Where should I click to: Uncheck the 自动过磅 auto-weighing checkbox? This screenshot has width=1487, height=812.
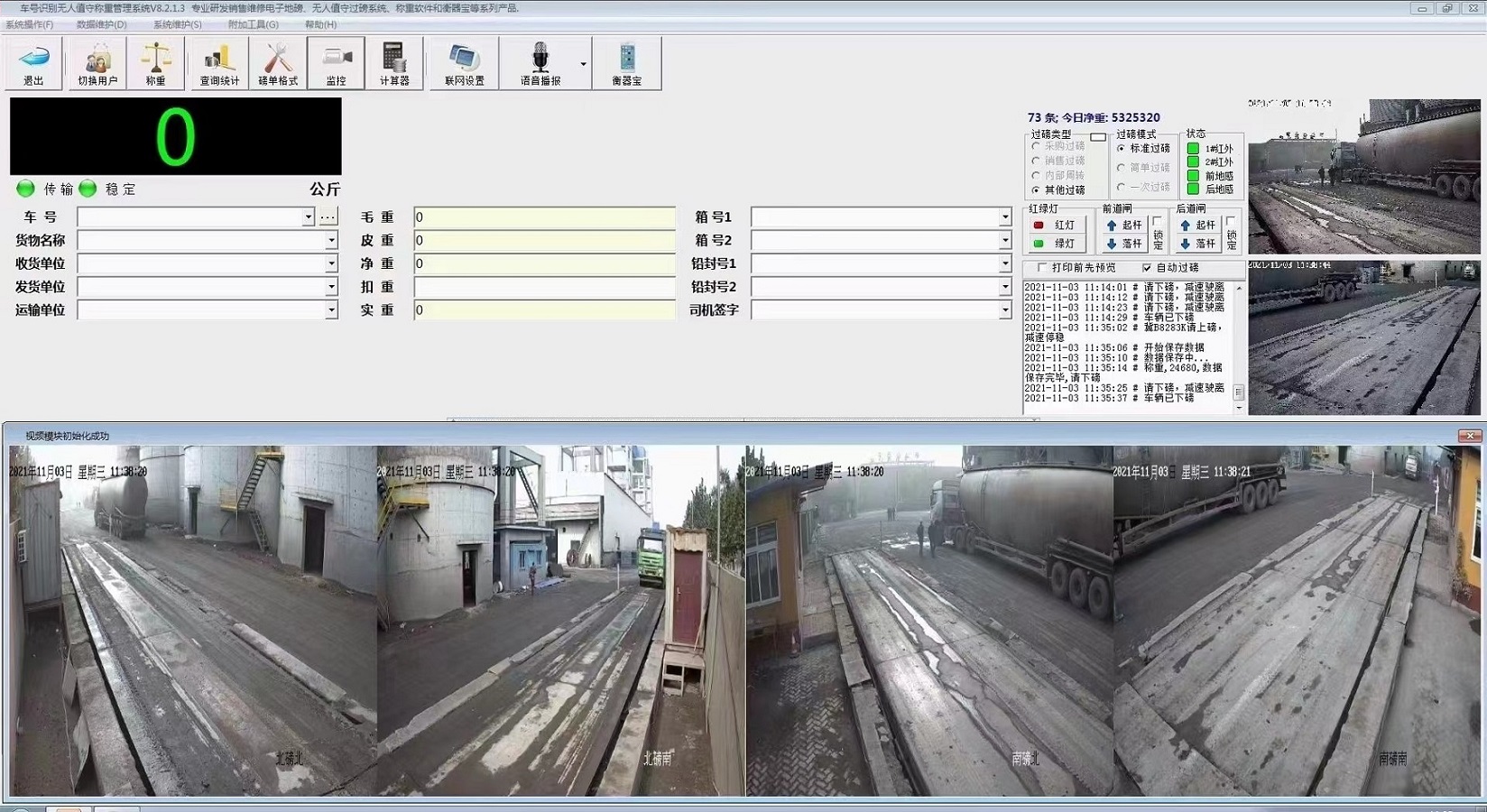pos(1149,268)
